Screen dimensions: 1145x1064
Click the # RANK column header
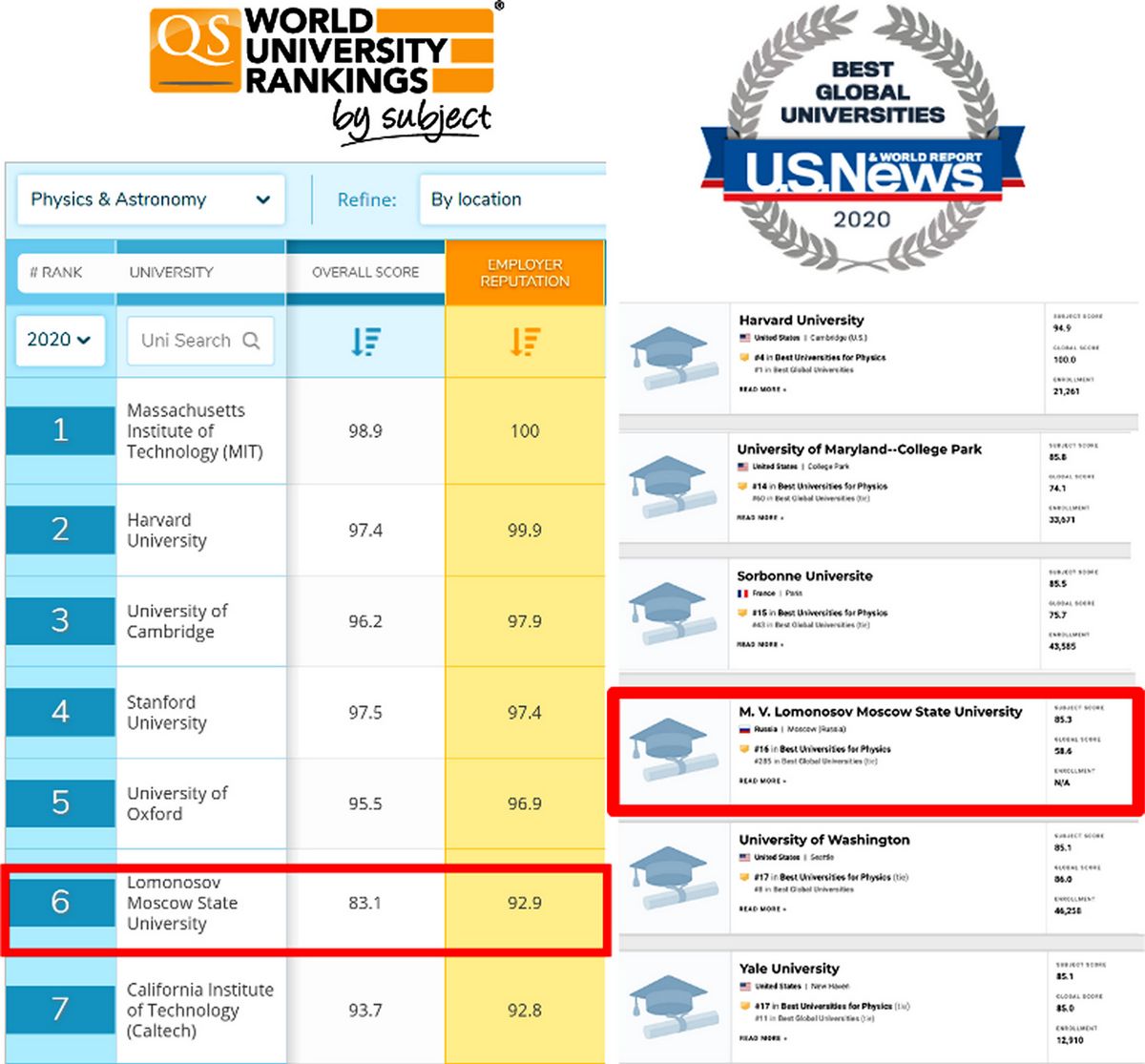coord(56,272)
